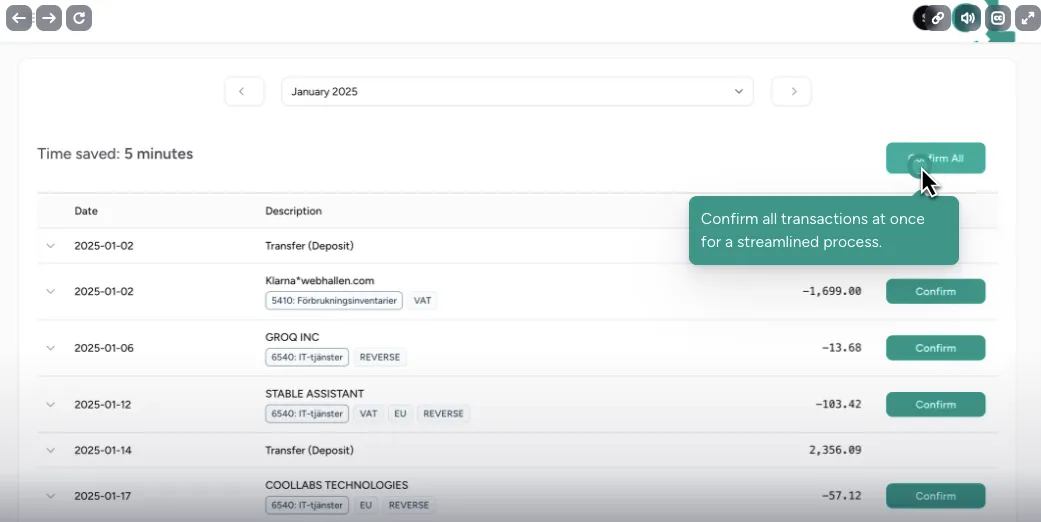
Task: Click the REVERSE tag under GROQ INC
Action: (380, 357)
